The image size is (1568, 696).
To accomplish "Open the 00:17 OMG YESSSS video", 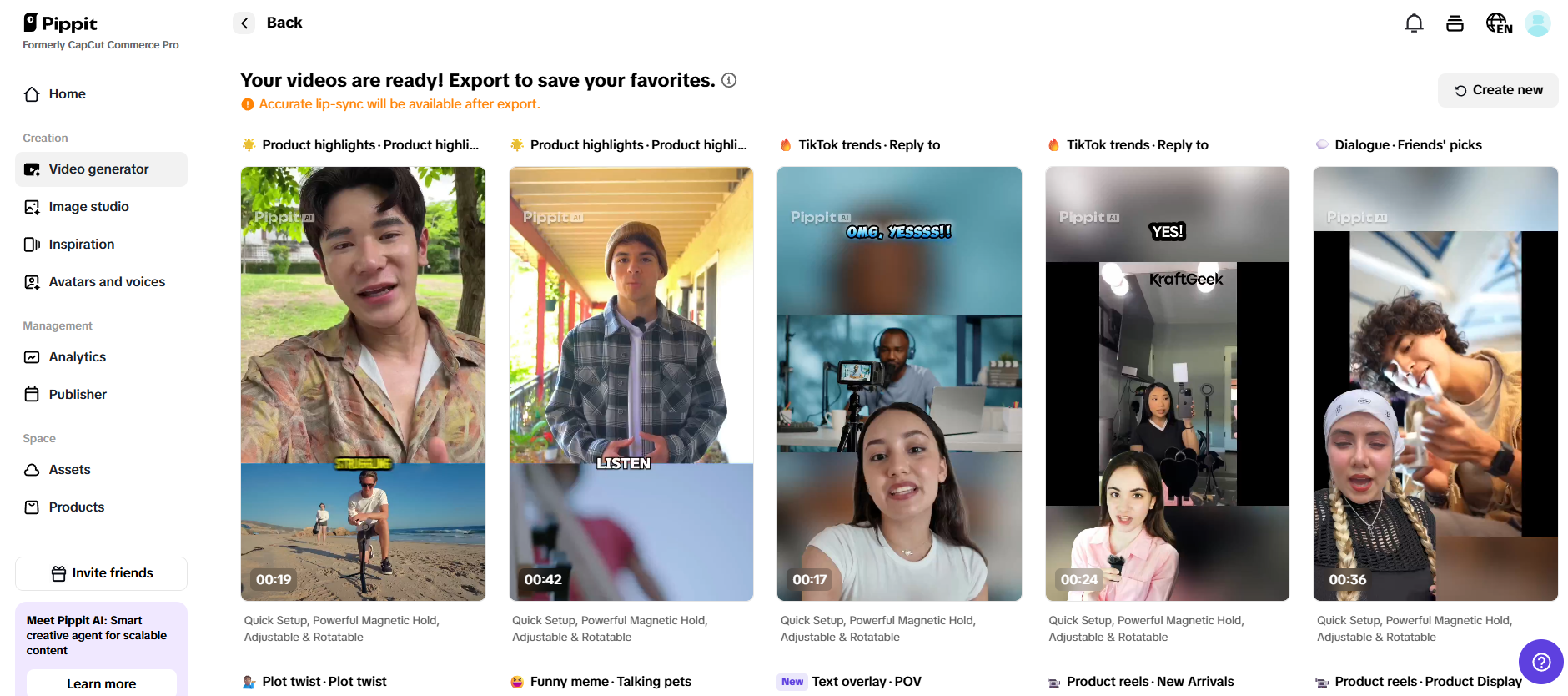I will (899, 384).
